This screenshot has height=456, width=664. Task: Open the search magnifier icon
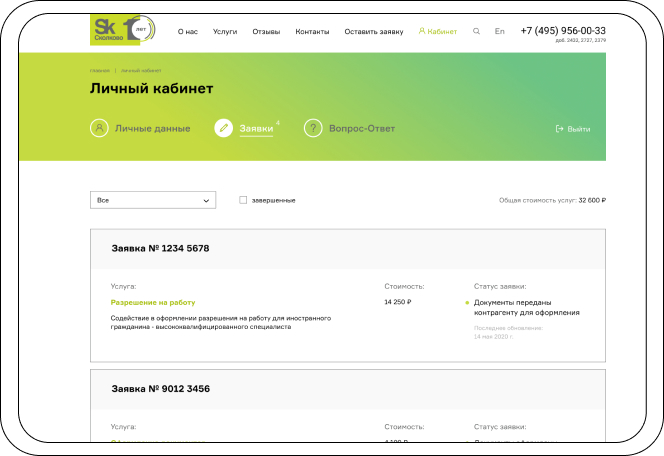[476, 31]
